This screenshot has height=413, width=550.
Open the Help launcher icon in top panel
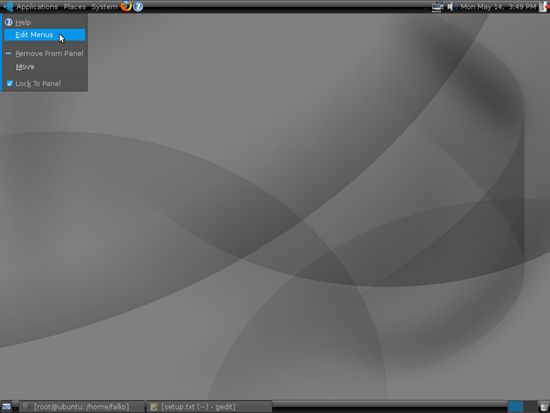(138, 6)
